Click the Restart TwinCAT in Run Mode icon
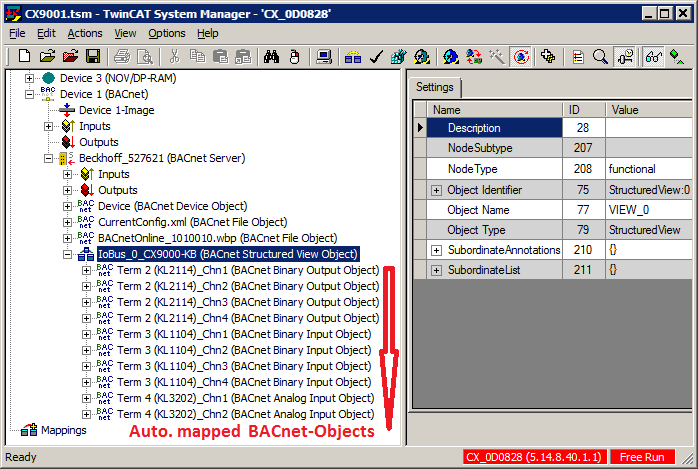Viewport: 698px width, 469px height. coord(422,57)
